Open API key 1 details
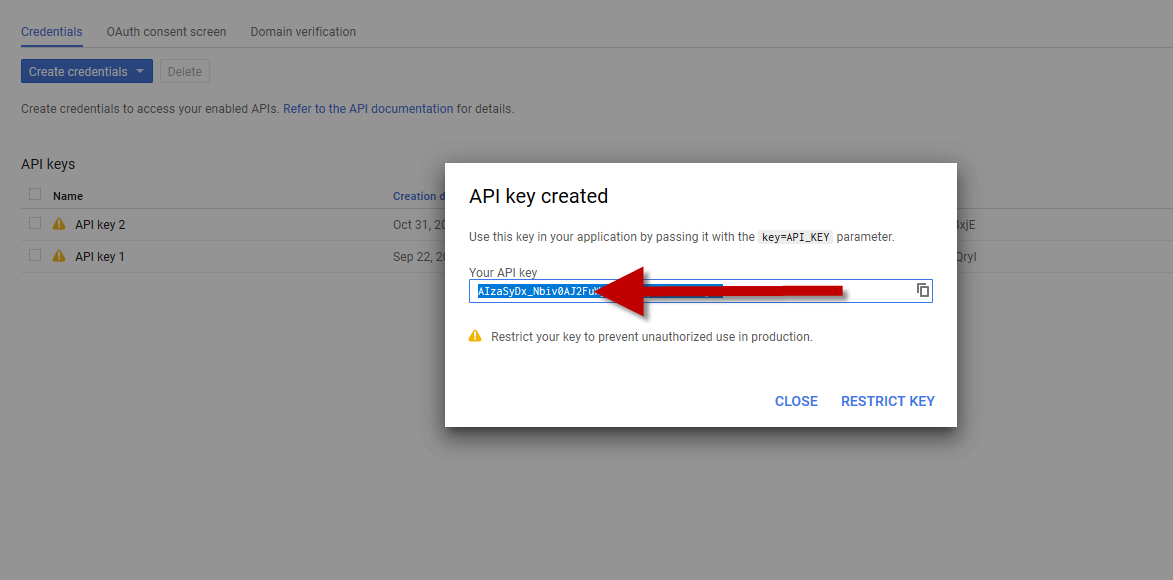The image size is (1173, 580). (x=99, y=256)
